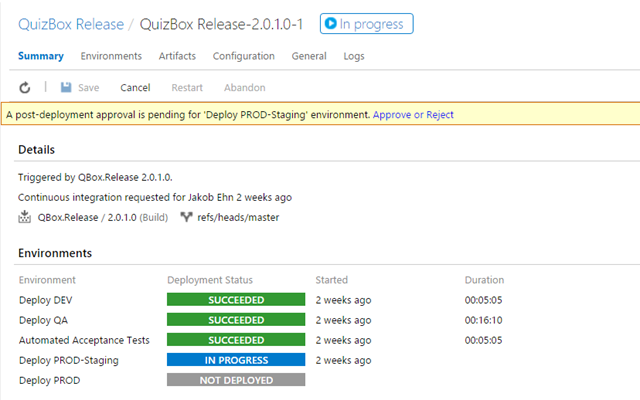
Task: View the Logs tab
Action: point(354,56)
